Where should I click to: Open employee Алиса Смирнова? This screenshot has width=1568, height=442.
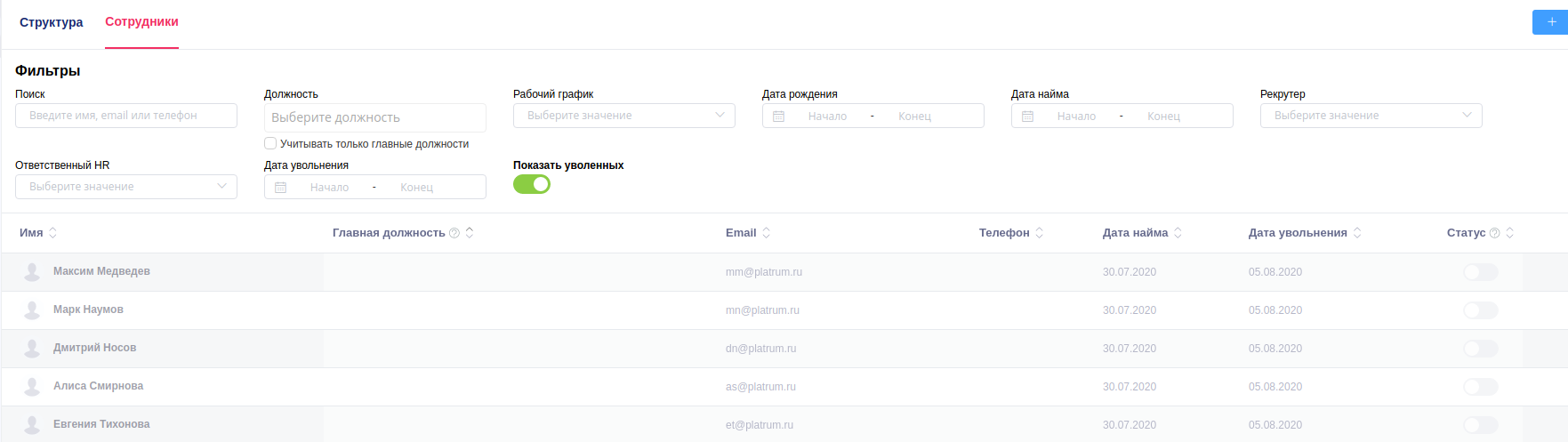pyautogui.click(x=98, y=386)
